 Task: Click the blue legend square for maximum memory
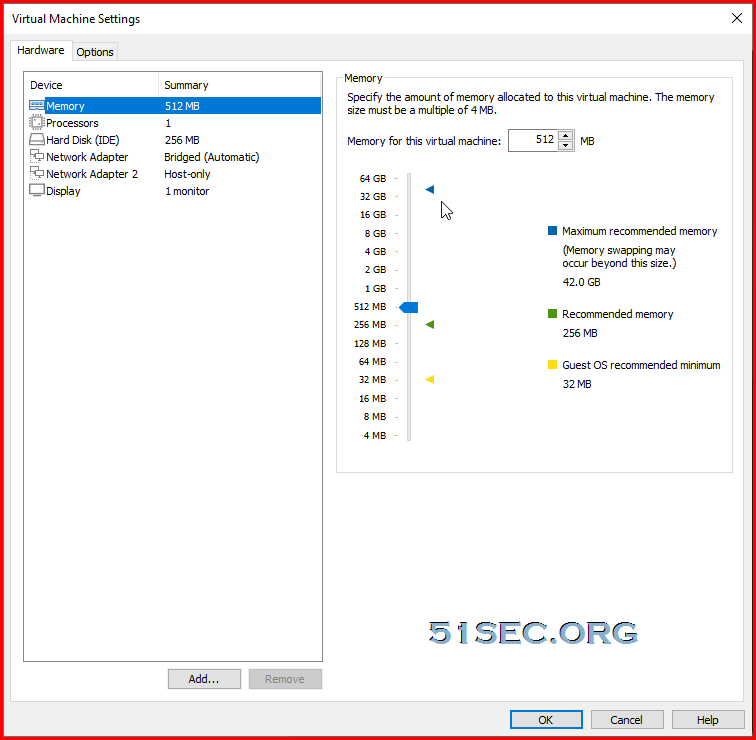(x=553, y=230)
